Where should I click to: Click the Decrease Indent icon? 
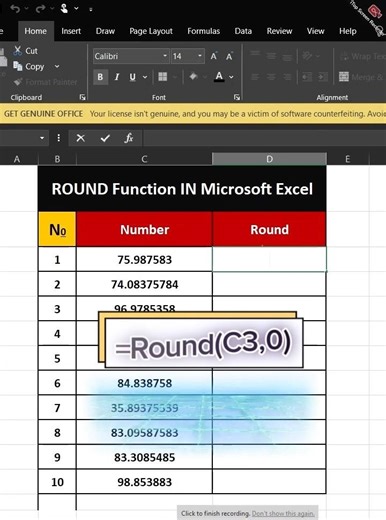point(306,77)
